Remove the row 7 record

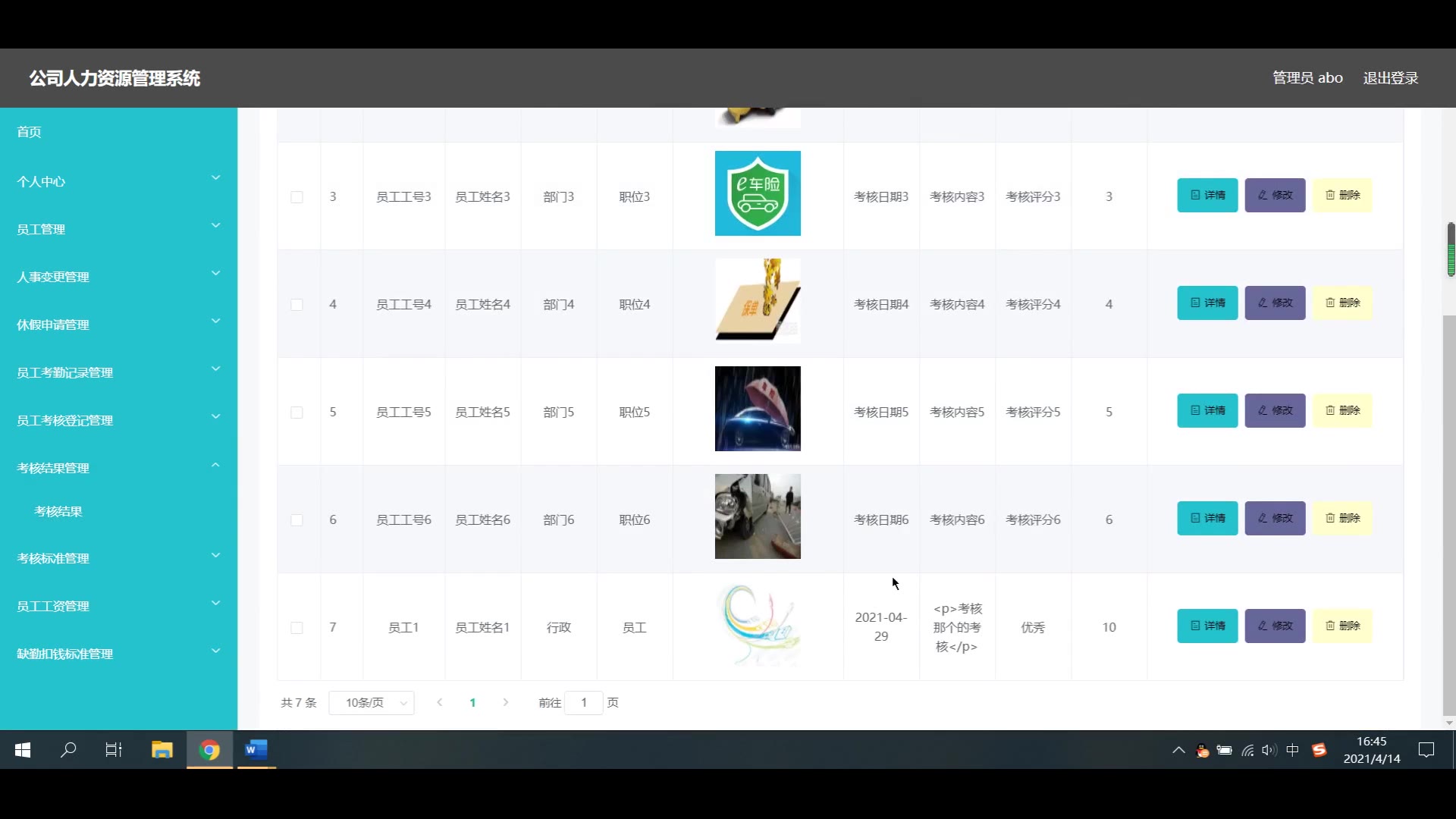1342,626
